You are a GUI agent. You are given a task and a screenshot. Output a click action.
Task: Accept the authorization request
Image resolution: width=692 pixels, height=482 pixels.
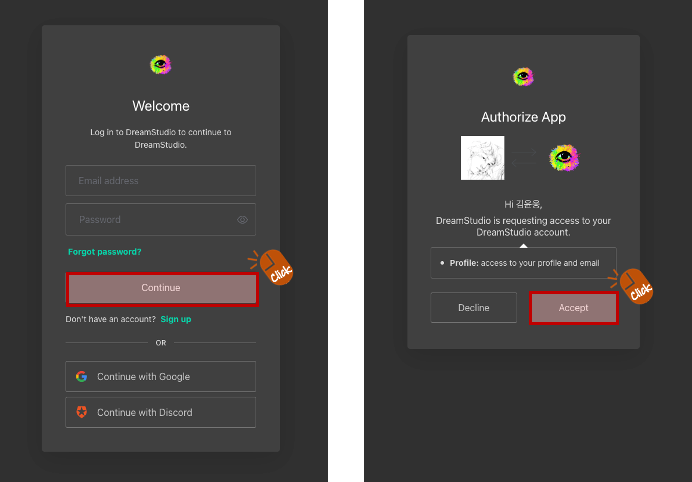574,308
